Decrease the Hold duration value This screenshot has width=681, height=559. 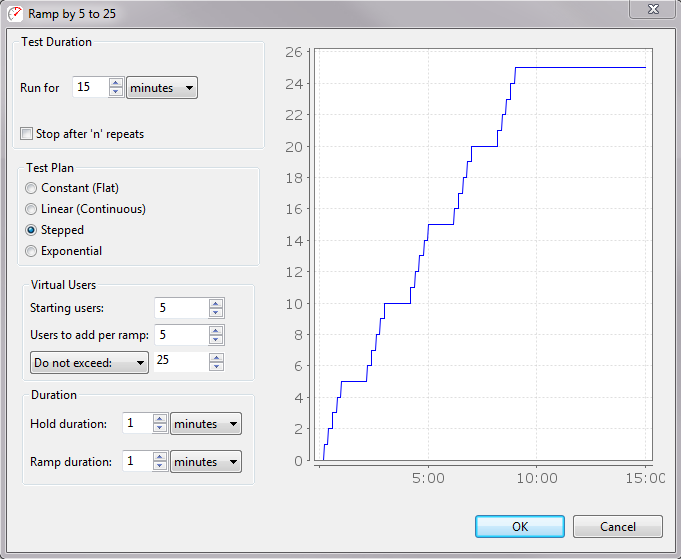coord(160,428)
